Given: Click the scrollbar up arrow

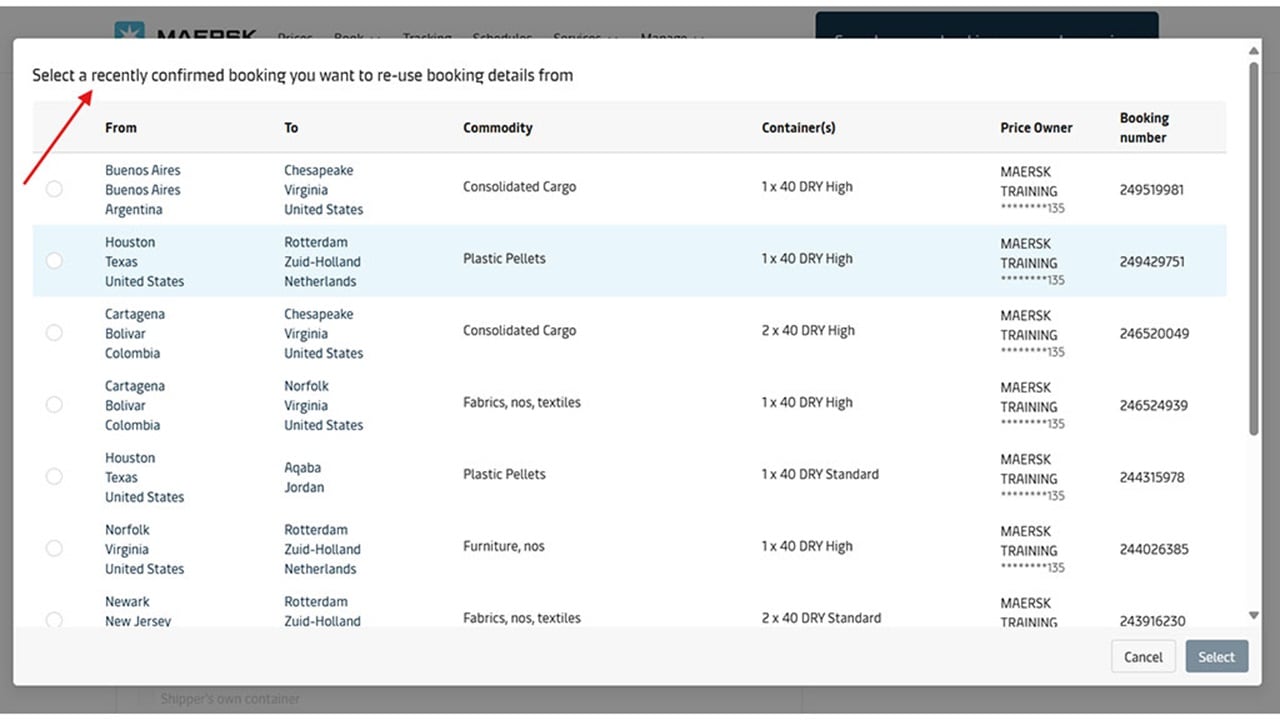Looking at the screenshot, I should pyautogui.click(x=1253, y=51).
